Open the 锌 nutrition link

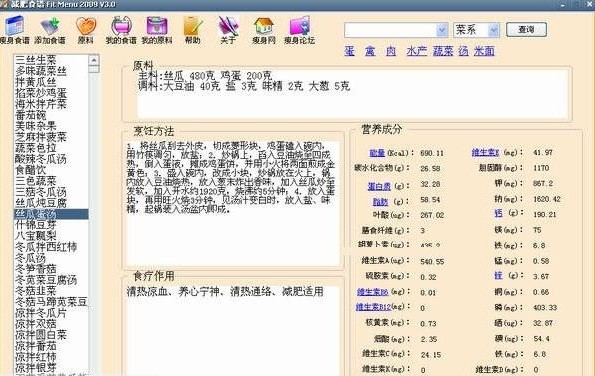click(x=499, y=275)
